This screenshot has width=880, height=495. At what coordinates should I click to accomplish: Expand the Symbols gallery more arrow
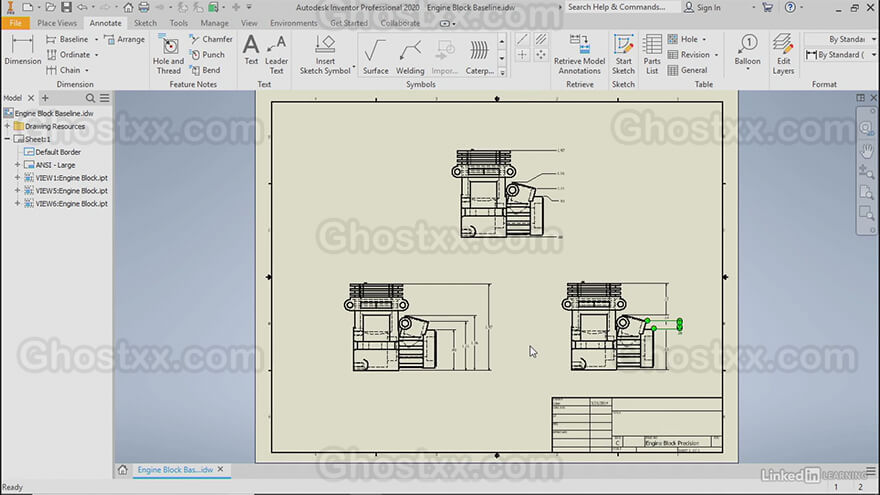[502, 72]
